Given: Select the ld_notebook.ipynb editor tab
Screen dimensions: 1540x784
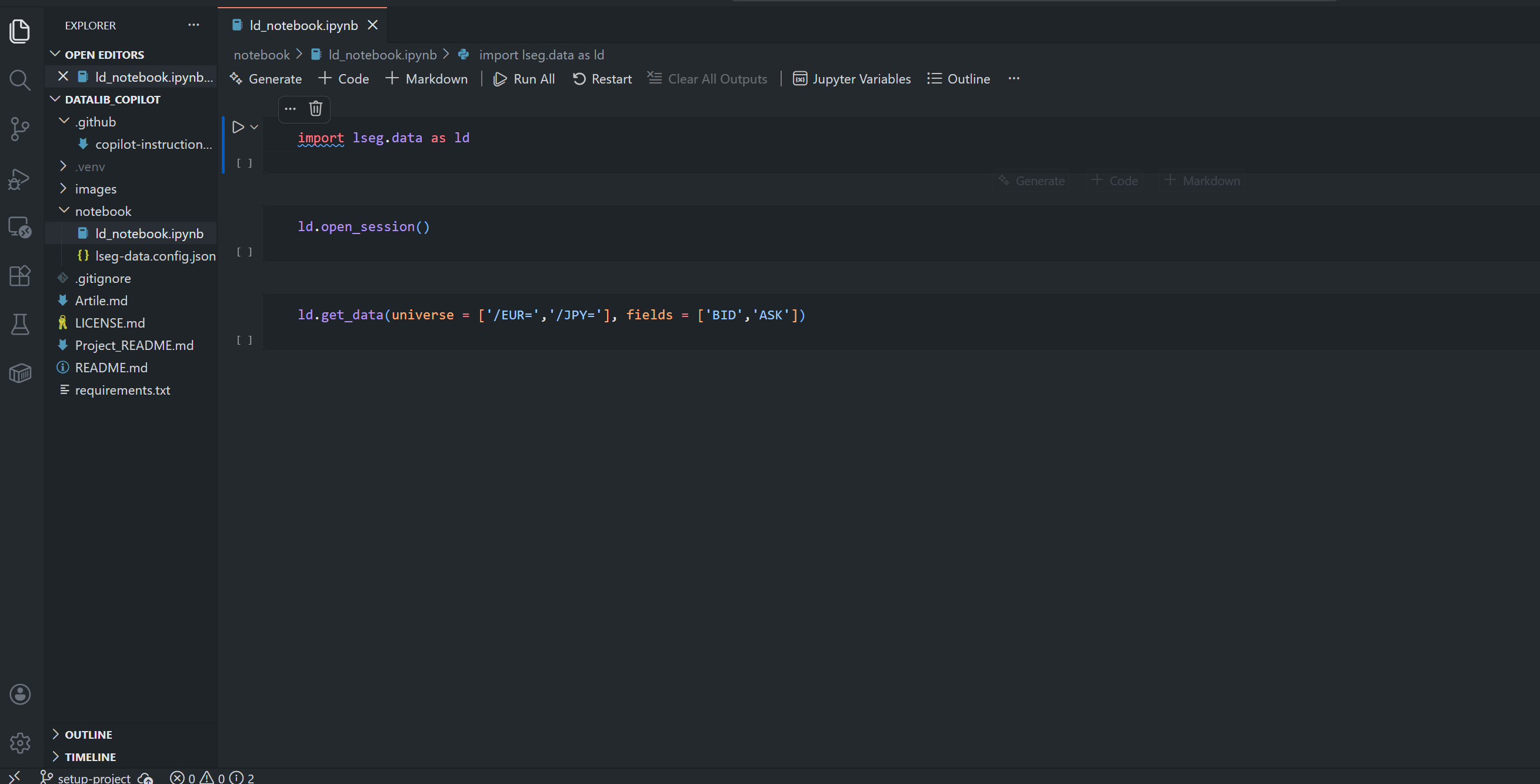Looking at the screenshot, I should [x=303, y=25].
